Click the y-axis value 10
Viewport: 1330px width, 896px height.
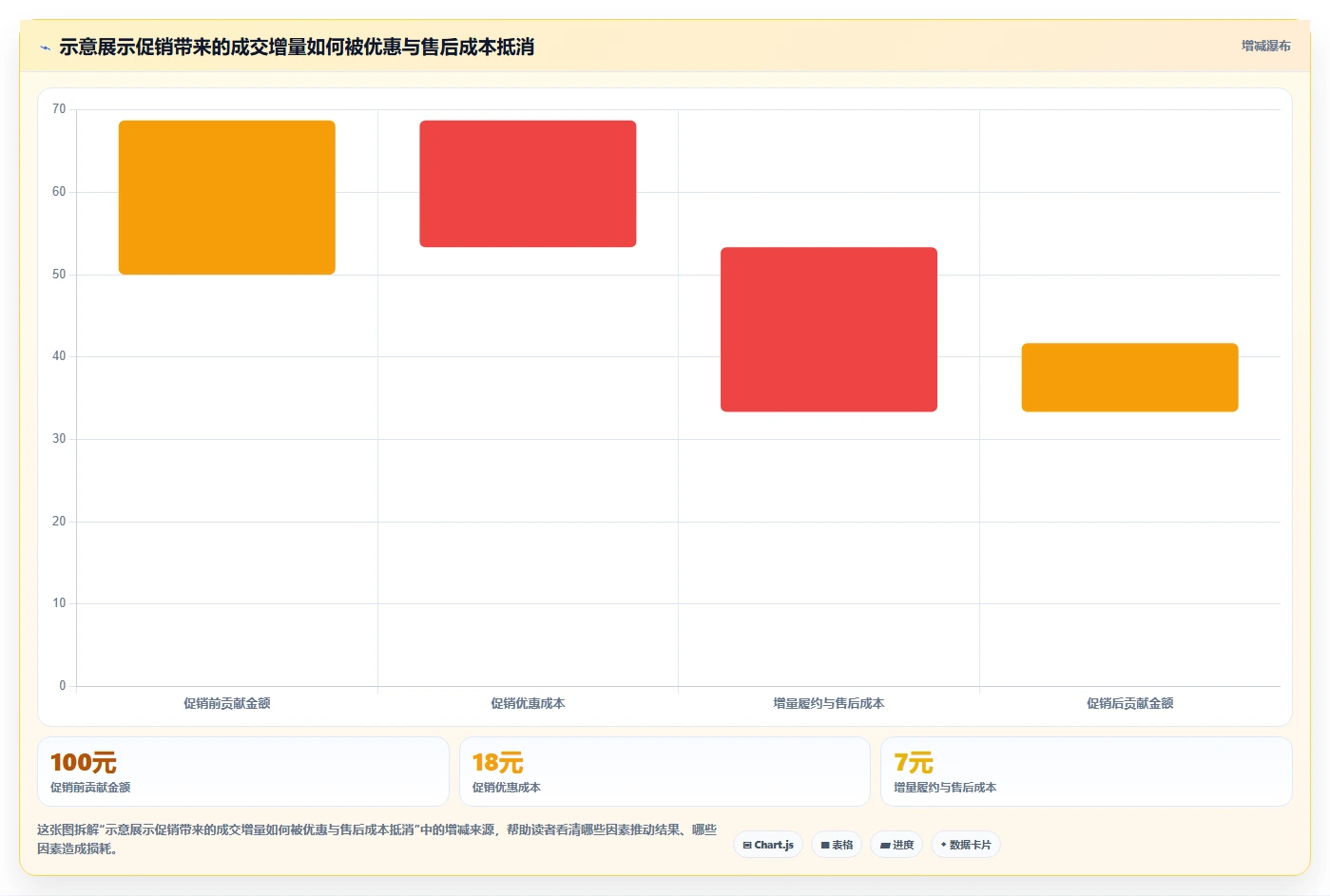coord(59,603)
